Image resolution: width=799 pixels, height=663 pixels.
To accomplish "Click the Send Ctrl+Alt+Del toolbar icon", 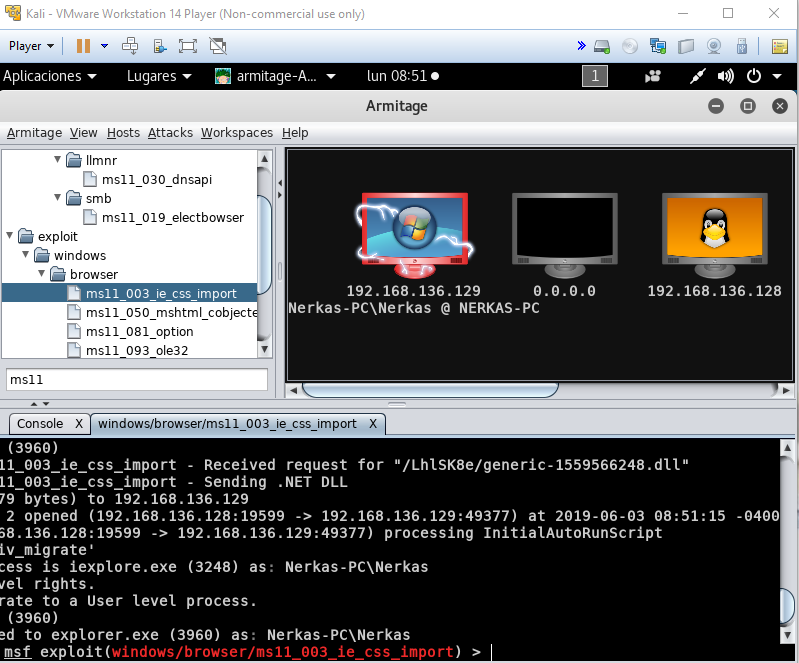I will point(130,46).
